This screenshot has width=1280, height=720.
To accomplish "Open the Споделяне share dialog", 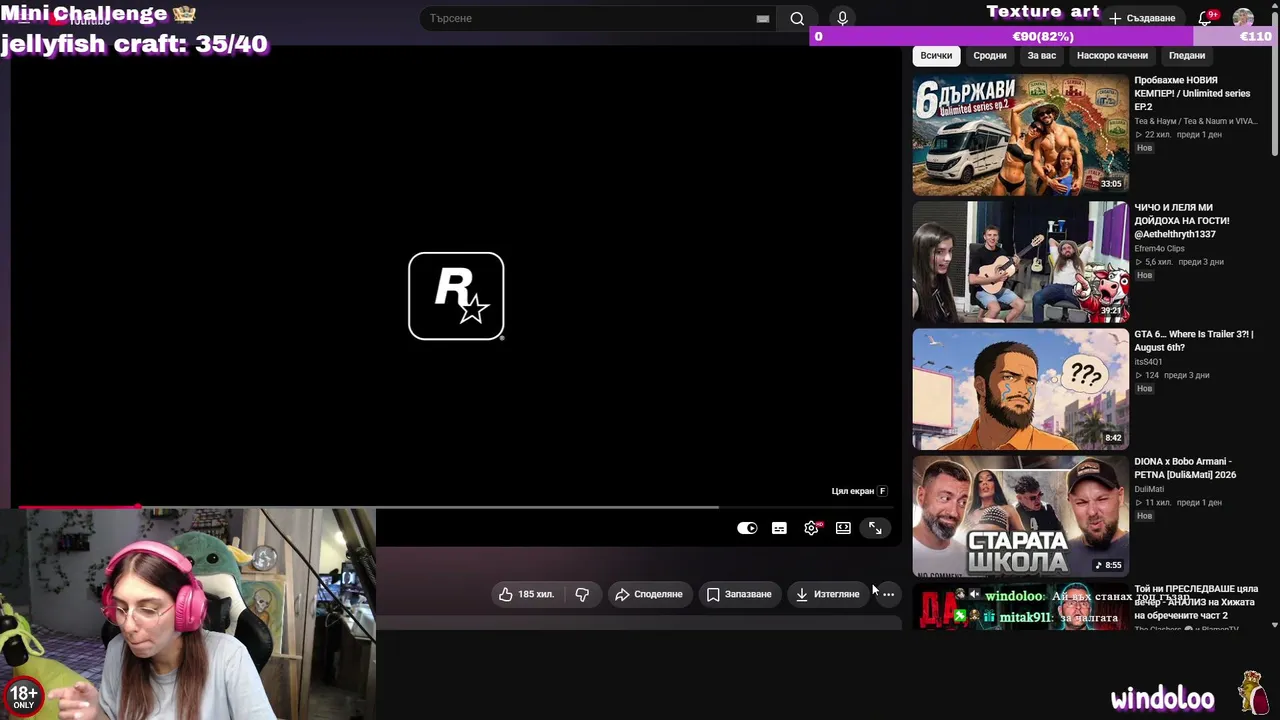I will click(649, 594).
